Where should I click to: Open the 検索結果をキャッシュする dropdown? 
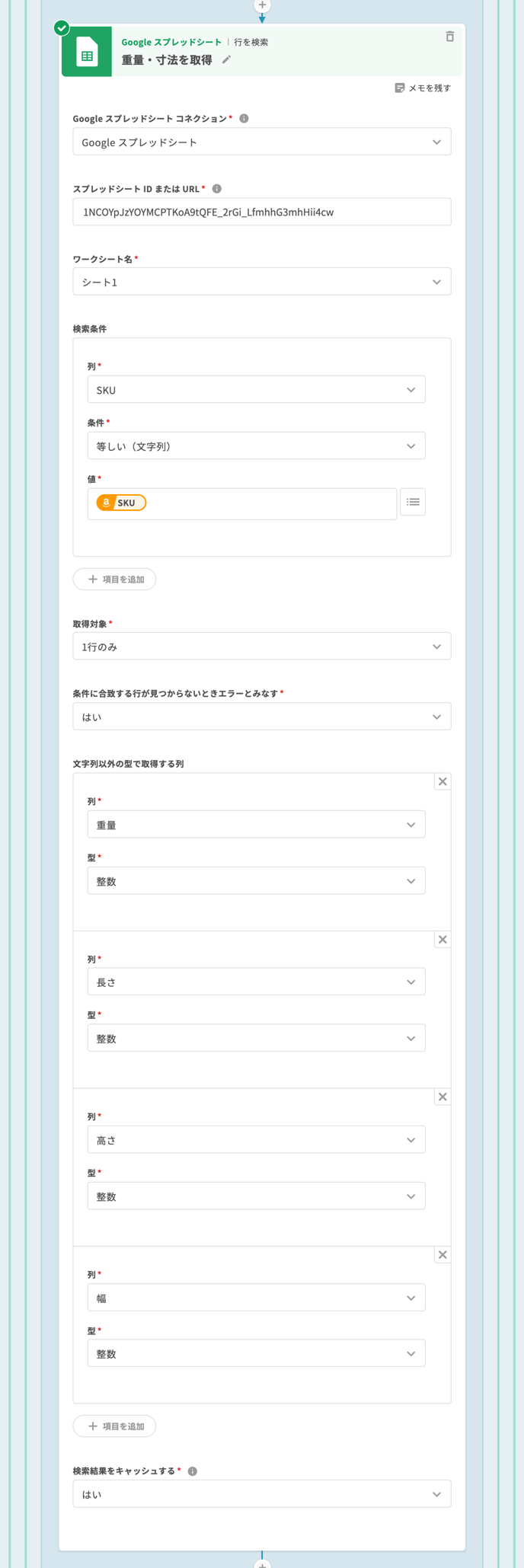(x=261, y=1495)
